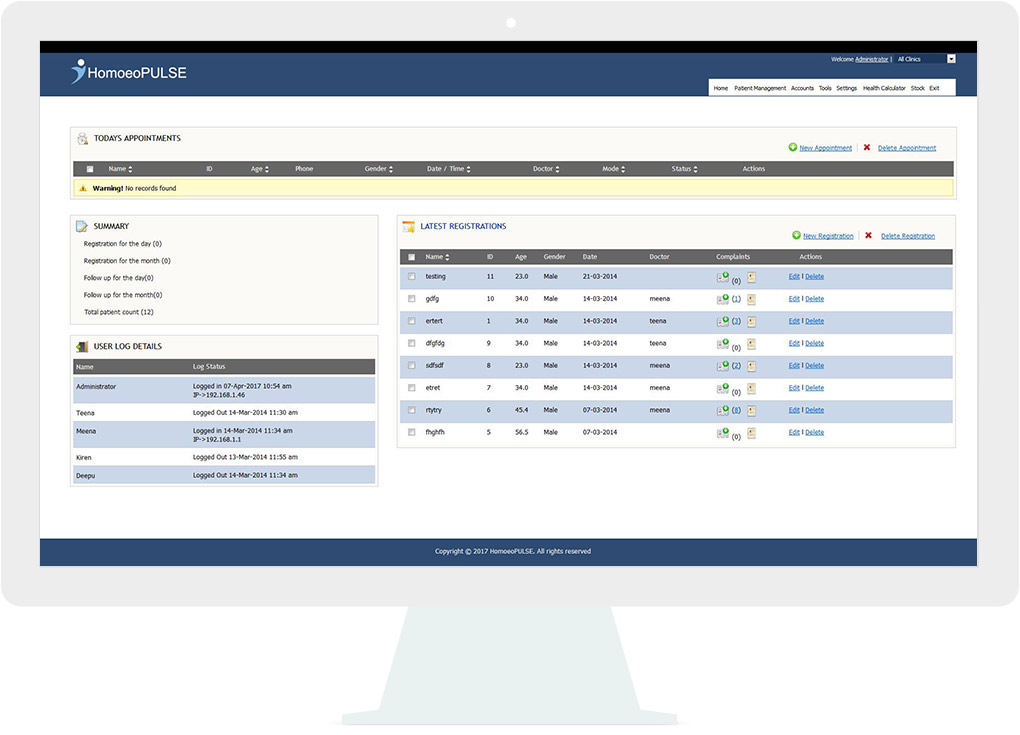The width and height of the screenshot is (1020, 735).
Task: Open the Patient Management menu
Action: [x=760, y=88]
